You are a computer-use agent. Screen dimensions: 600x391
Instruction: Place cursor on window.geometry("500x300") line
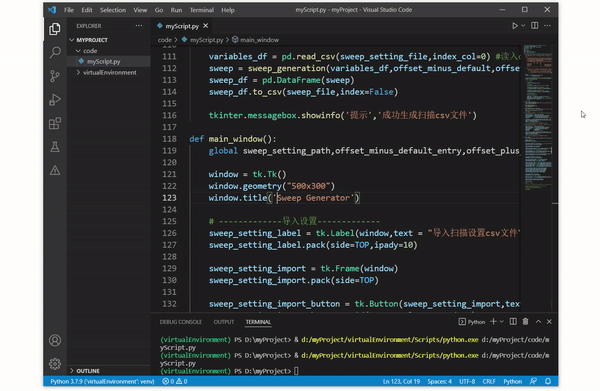pyautogui.click(x=272, y=186)
